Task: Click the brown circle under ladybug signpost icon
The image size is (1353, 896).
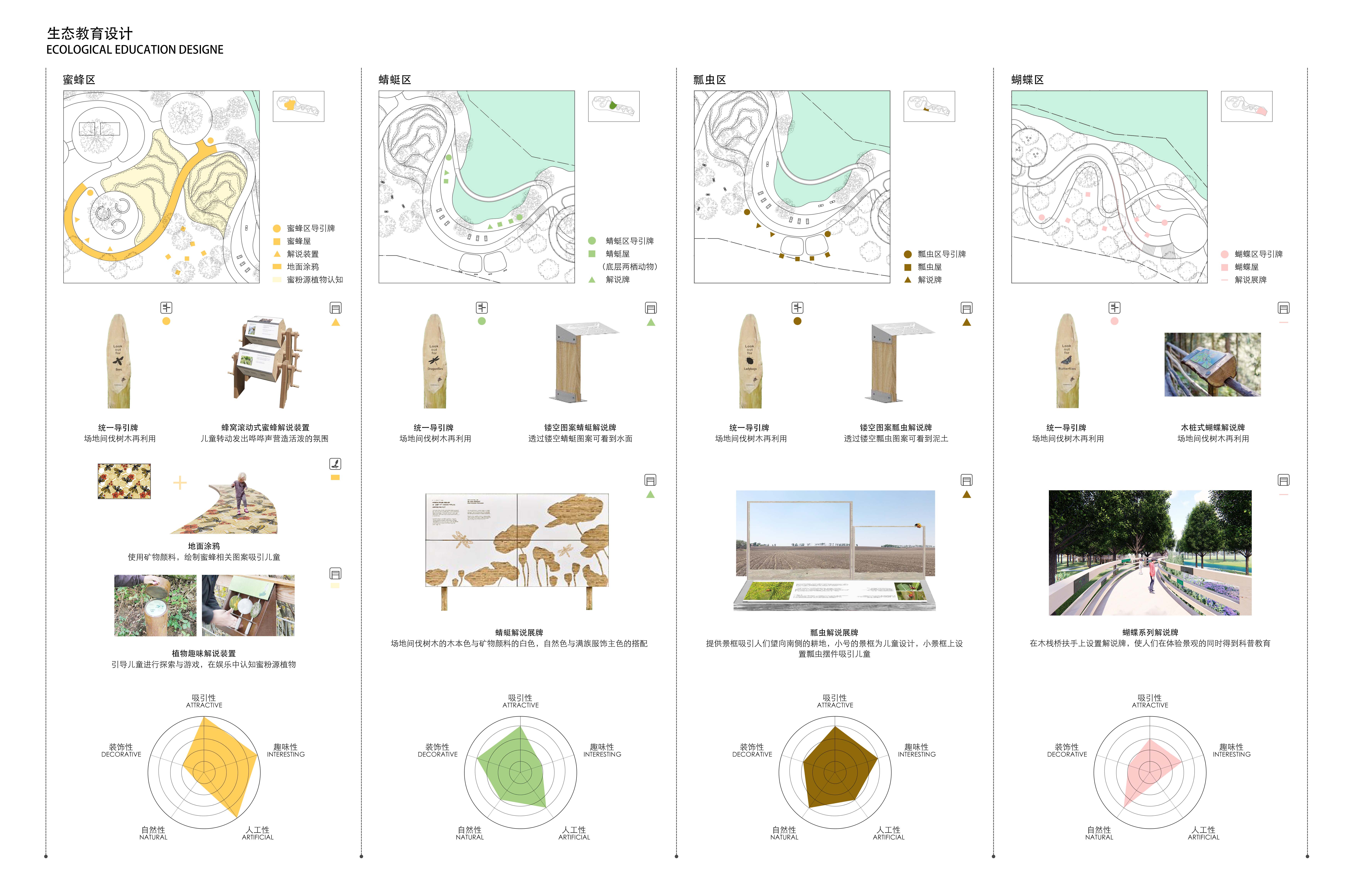Action: (797, 321)
